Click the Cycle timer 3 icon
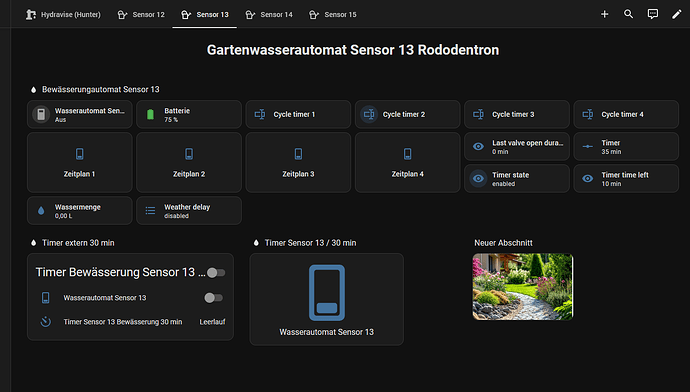 tap(478, 114)
